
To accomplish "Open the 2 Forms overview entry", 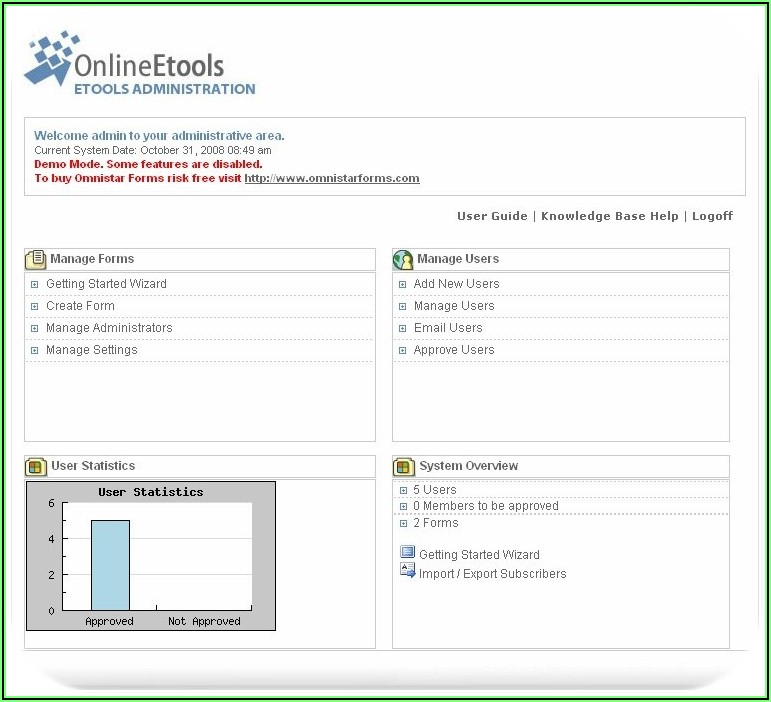I will (x=435, y=523).
